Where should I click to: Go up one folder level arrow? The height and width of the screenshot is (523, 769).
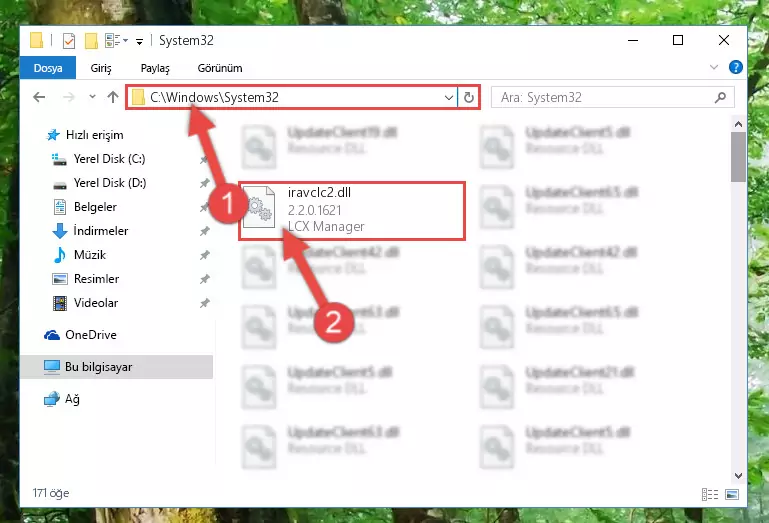pyautogui.click(x=113, y=97)
